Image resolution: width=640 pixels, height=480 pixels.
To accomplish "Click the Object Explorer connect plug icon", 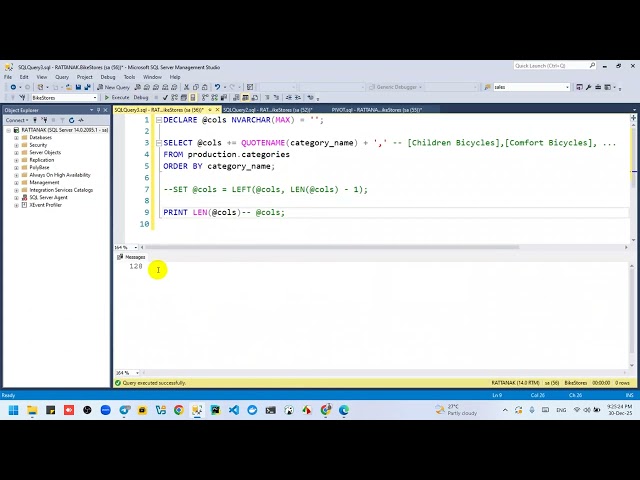I will coord(36,120).
